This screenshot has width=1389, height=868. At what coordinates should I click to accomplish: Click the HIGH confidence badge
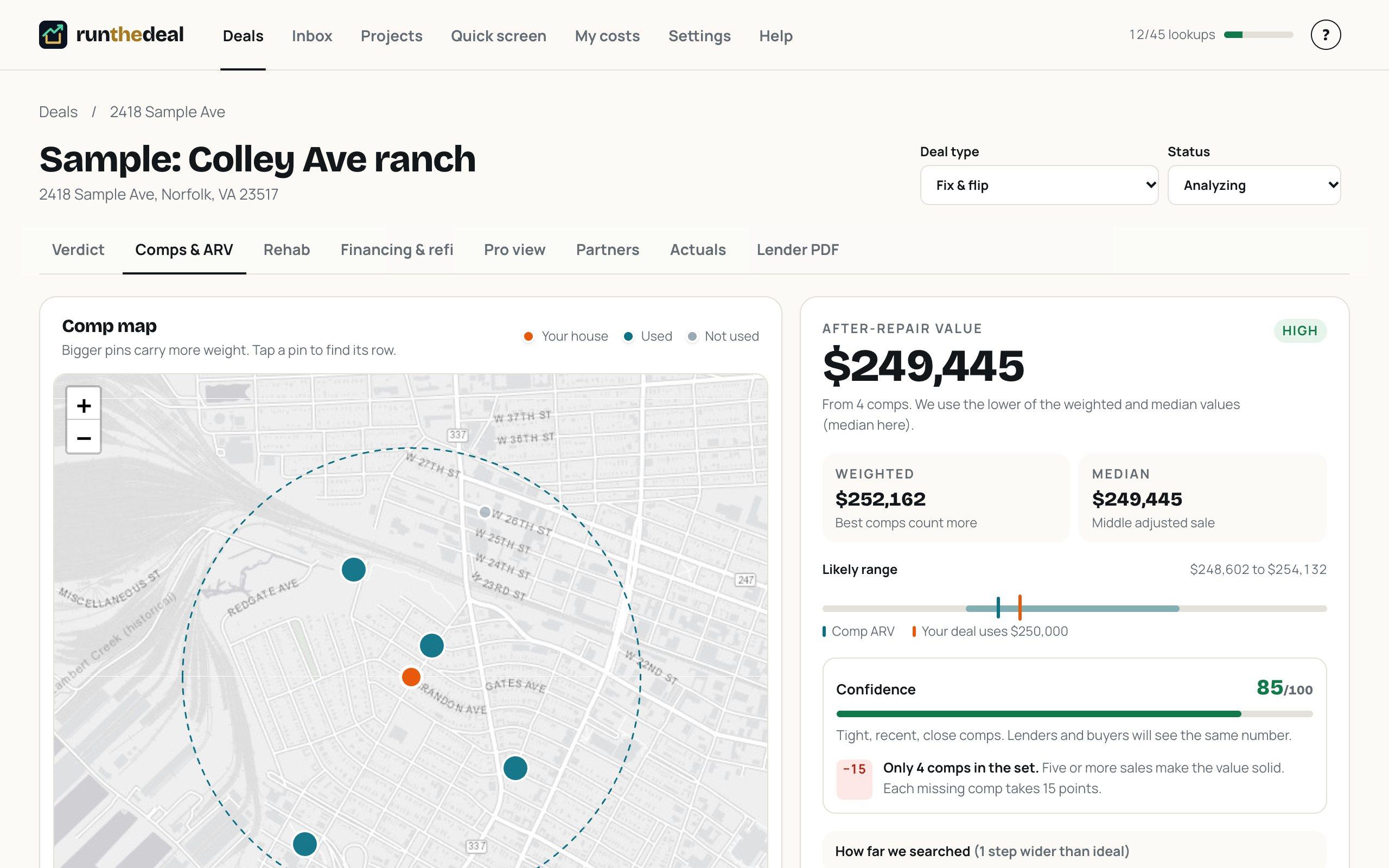point(1299,331)
